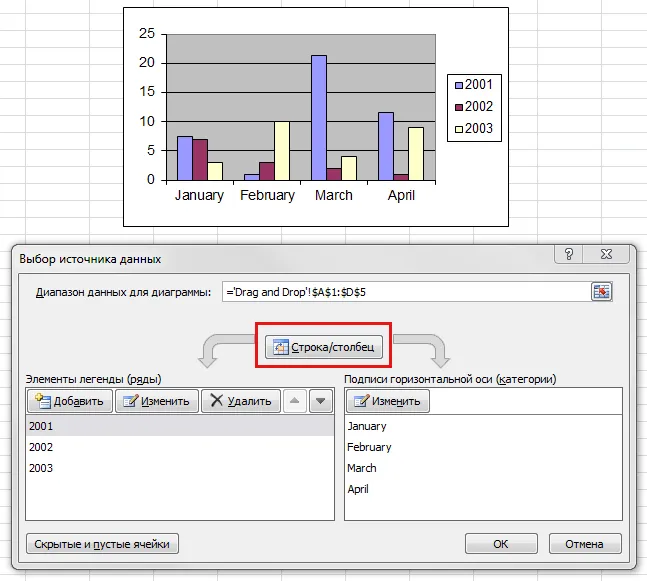647x581 pixels.
Task: Click the tall March 2001 bar in chart
Action: (x=319, y=118)
